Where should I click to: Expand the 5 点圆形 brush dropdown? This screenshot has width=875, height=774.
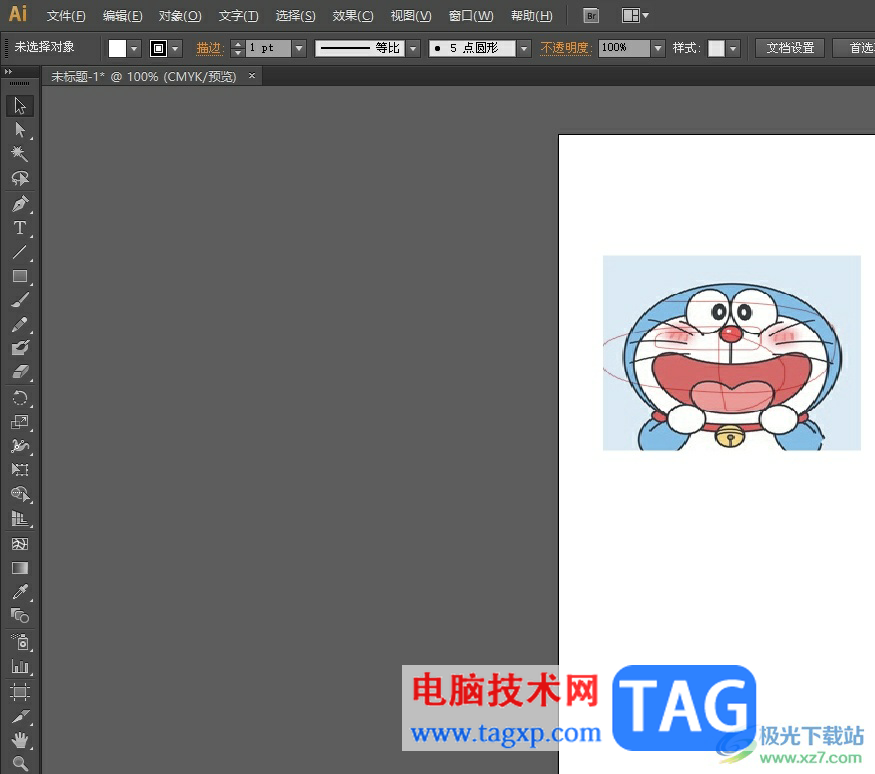click(523, 49)
